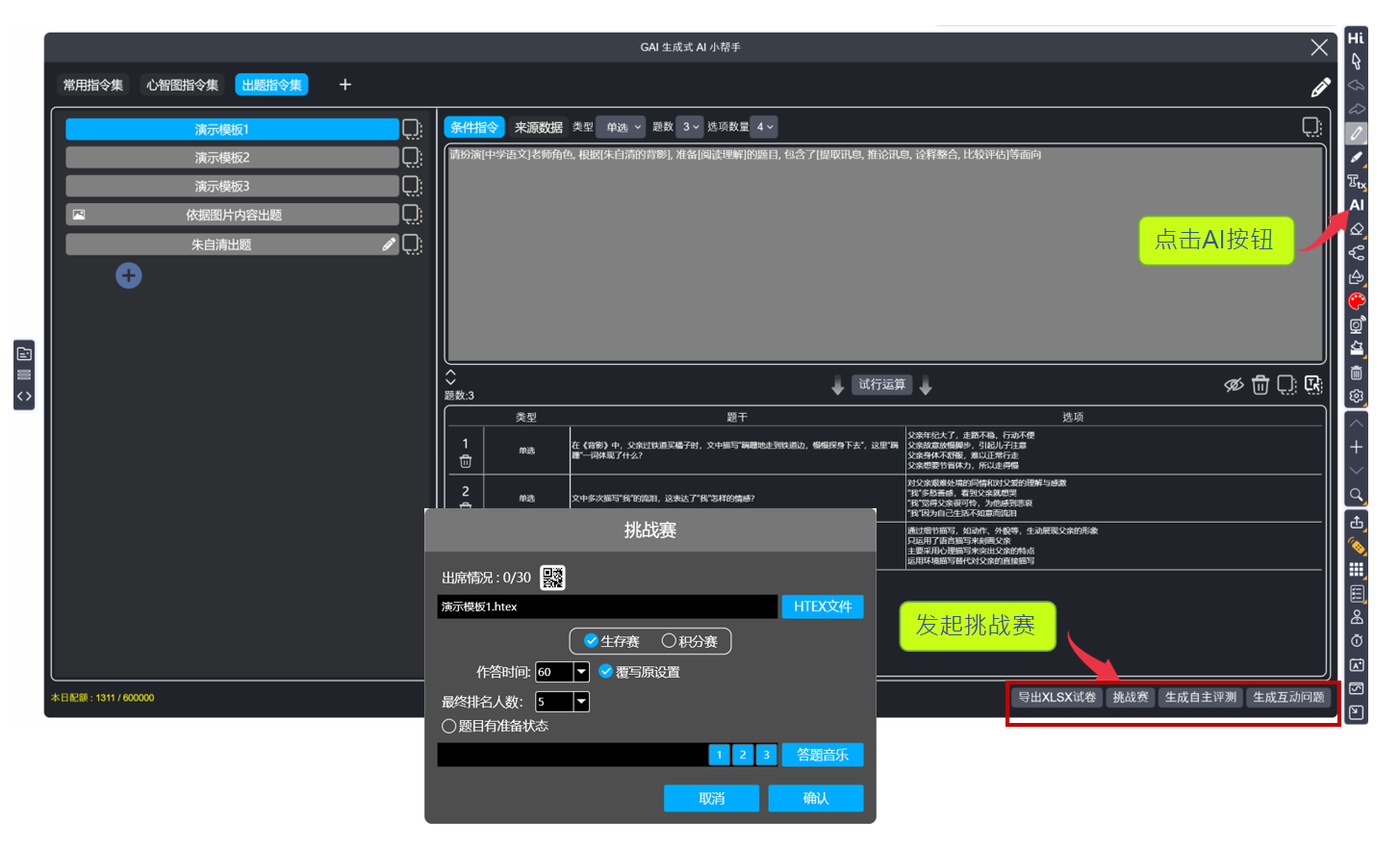
Task: Click the pencil edit icon at top right
Action: pos(1320,88)
